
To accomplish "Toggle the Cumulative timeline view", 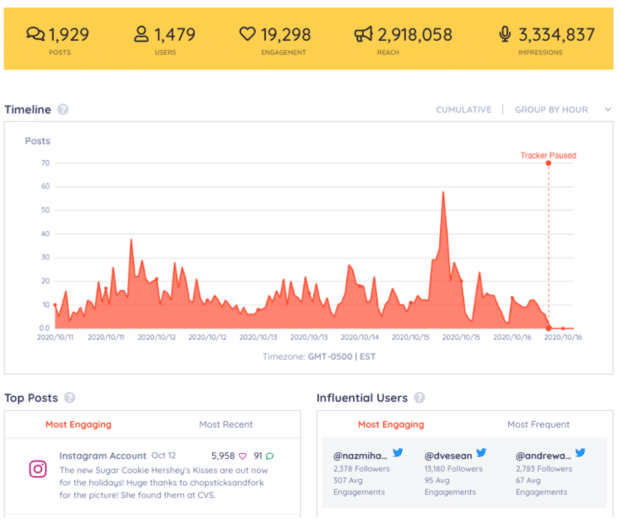I will click(x=463, y=110).
